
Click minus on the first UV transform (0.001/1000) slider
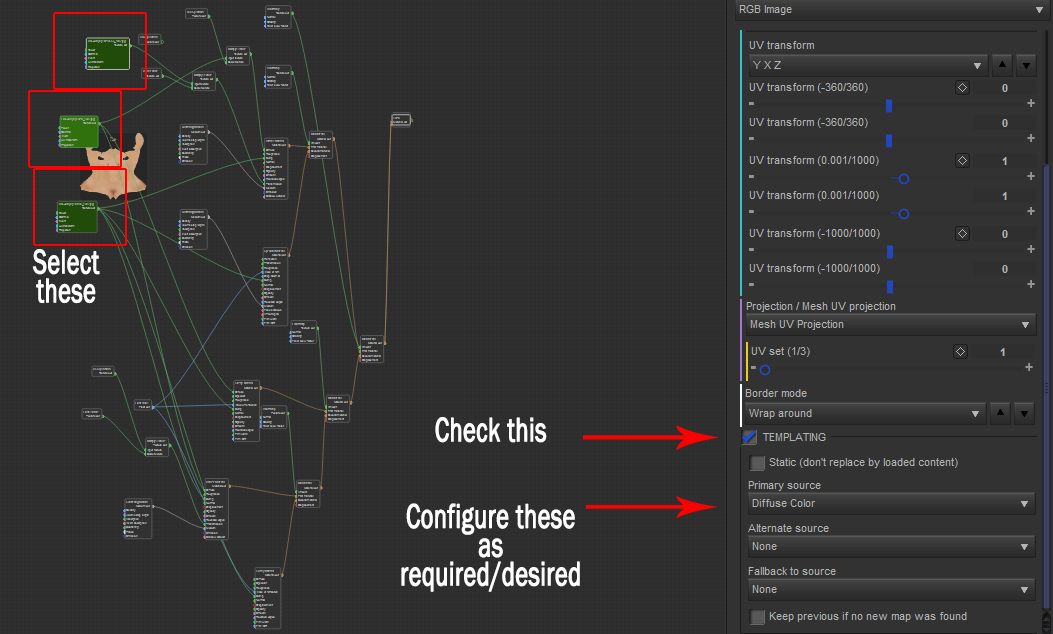pyautogui.click(x=751, y=177)
